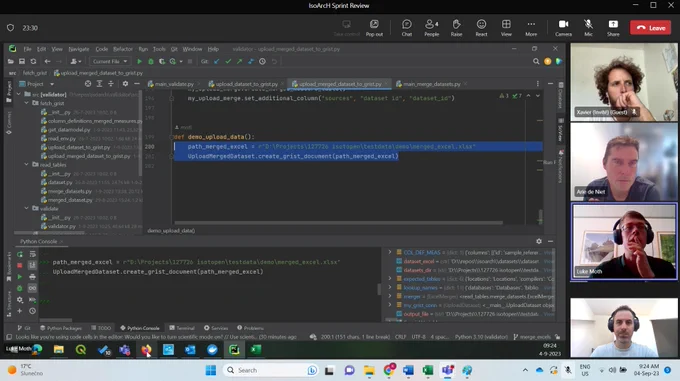Expand the expected_tables variable
Viewport: 680px width, 381px height.
click(x=389, y=279)
